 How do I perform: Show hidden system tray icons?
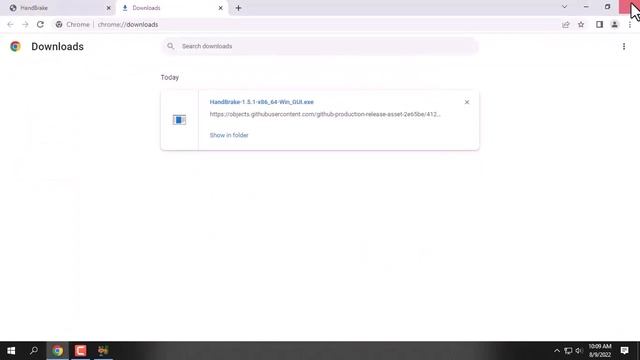(557, 351)
